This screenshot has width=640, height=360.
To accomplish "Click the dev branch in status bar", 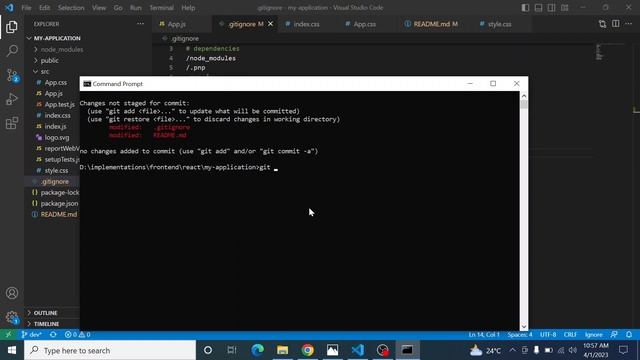I will [31, 335].
